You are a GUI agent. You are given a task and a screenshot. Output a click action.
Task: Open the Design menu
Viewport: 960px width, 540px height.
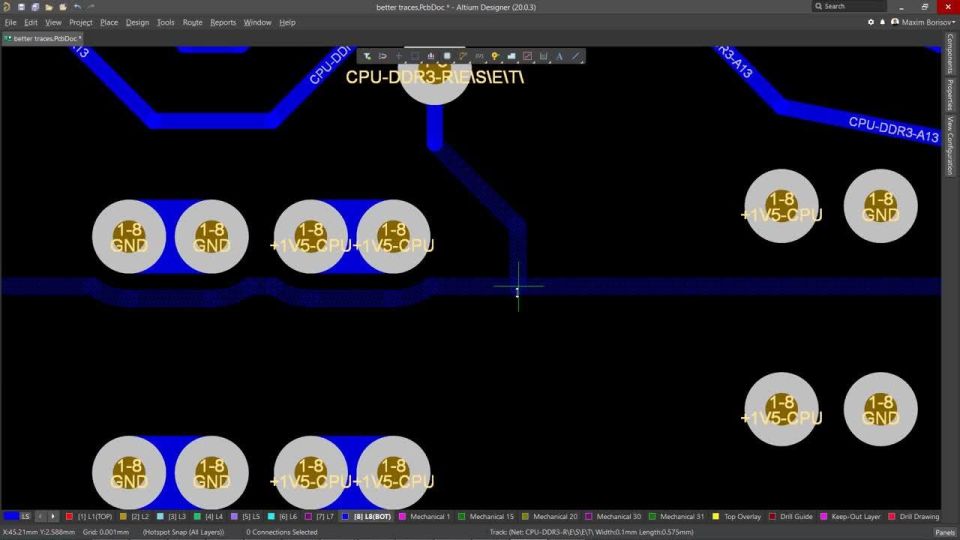point(137,23)
